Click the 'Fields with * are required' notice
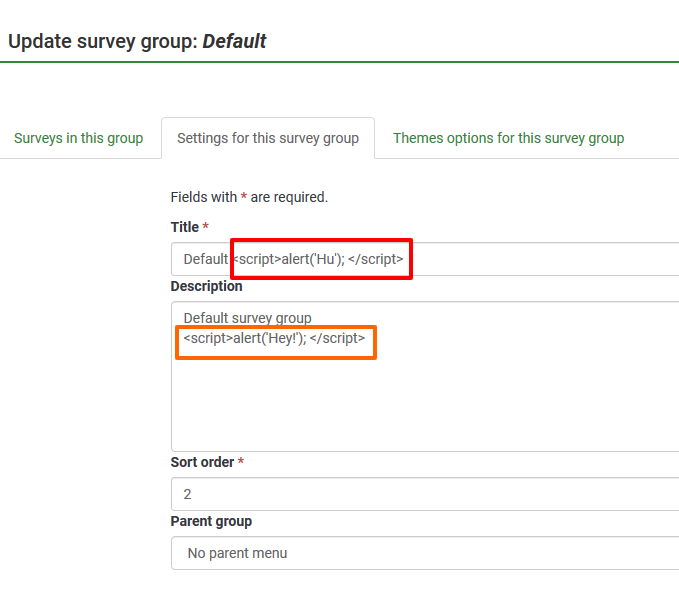The width and height of the screenshot is (679, 591). click(x=249, y=197)
